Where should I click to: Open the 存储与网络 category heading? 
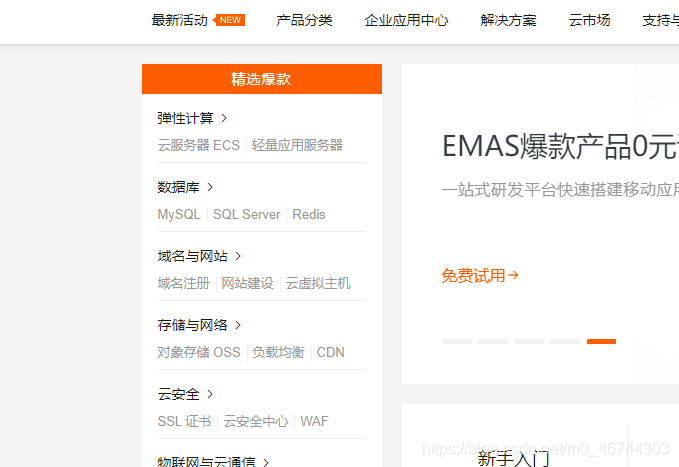click(x=192, y=325)
